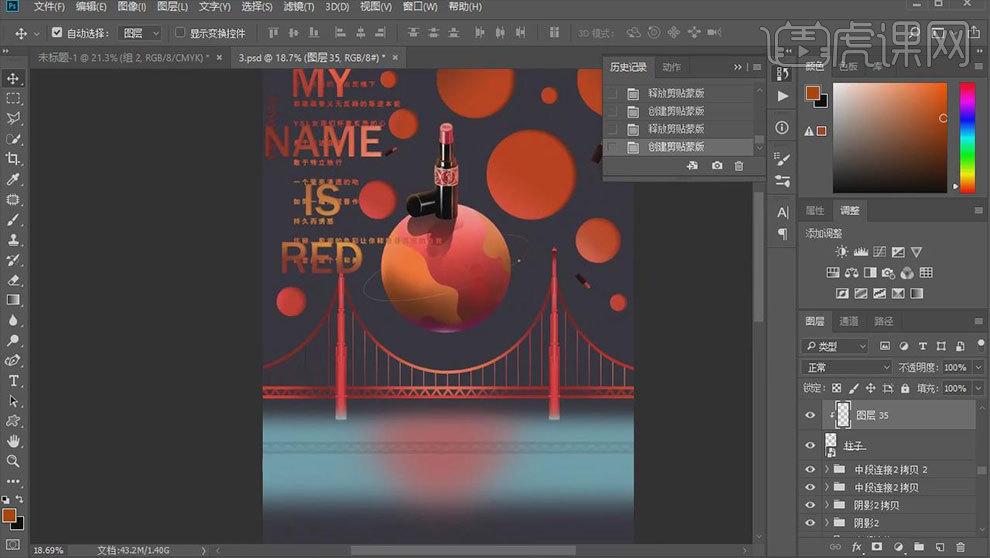The height and width of the screenshot is (558, 990).
Task: Hide the 阴影2 拷贝 group
Action: pos(810,505)
